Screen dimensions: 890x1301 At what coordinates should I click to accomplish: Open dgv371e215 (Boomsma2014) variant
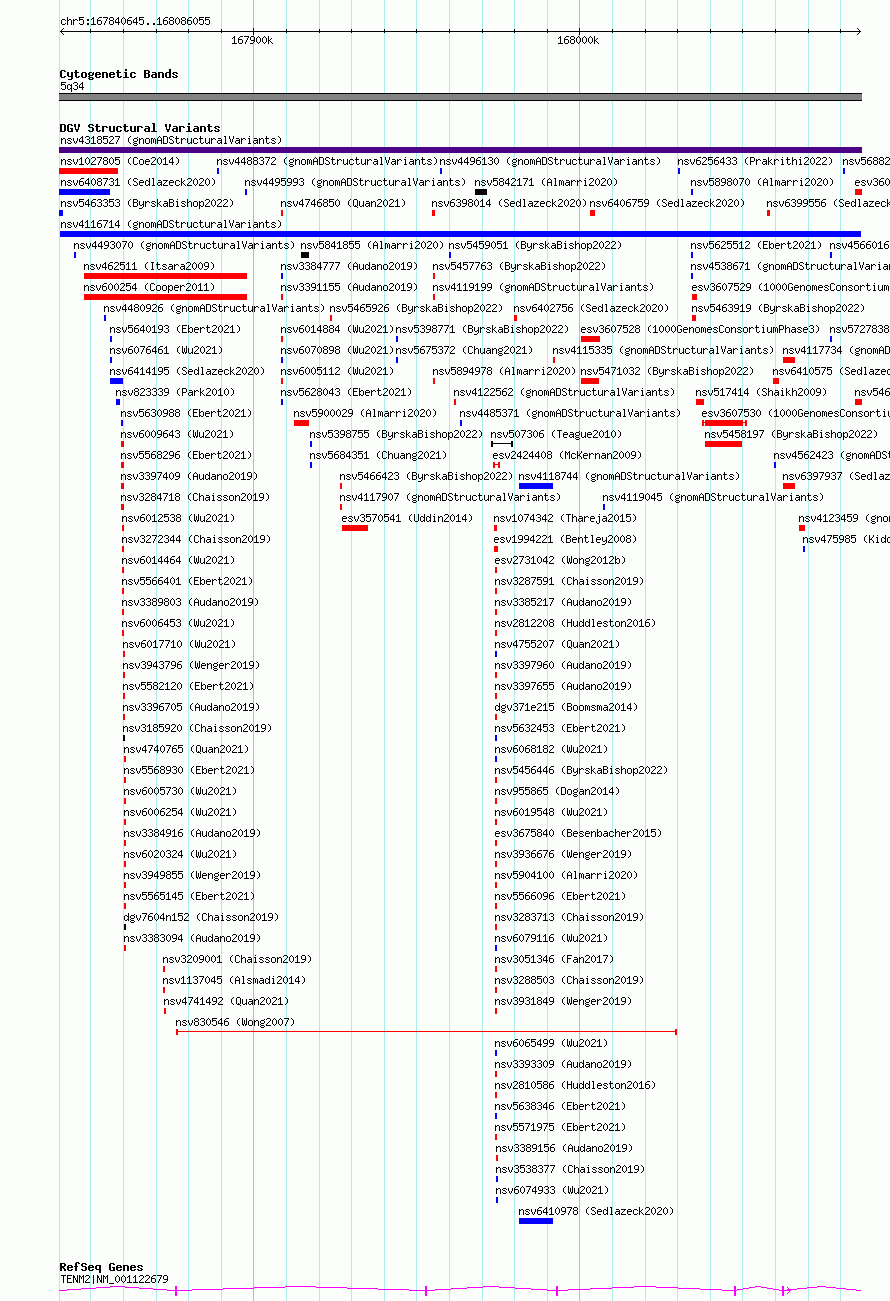pos(565,707)
